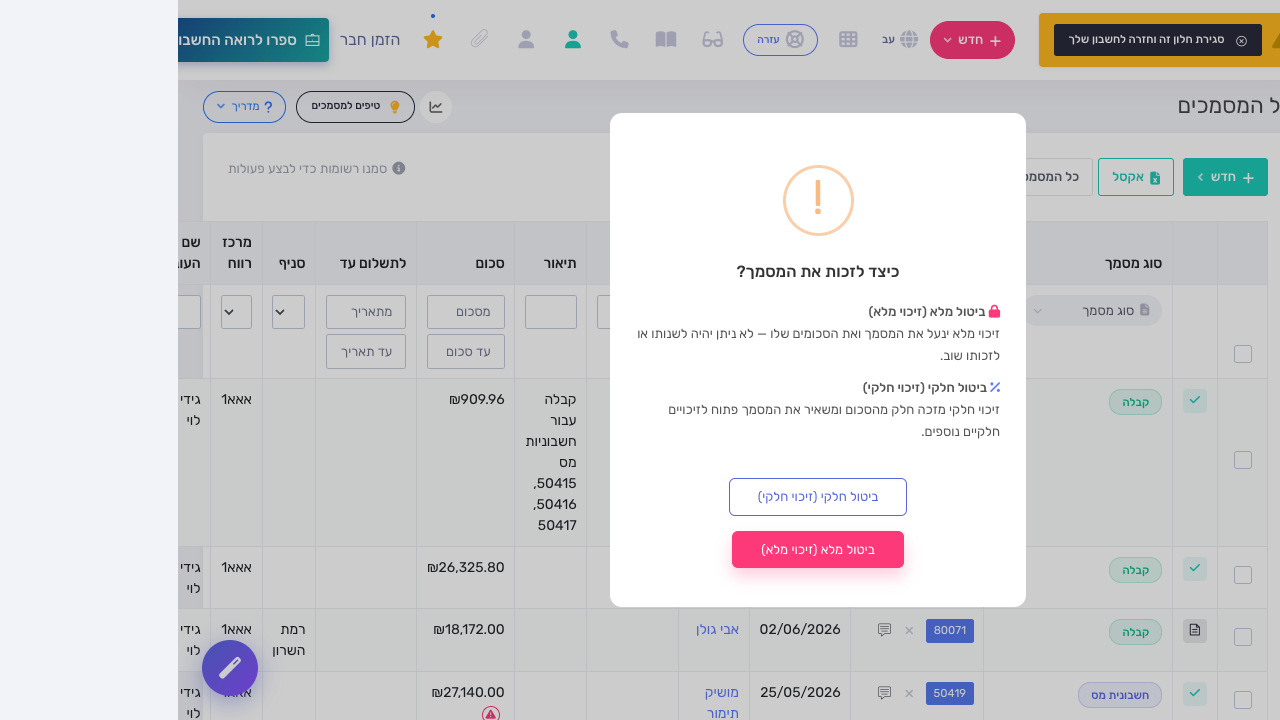Click the gold star favorites icon
This screenshot has height=720, width=1280.
pyautogui.click(x=433, y=39)
